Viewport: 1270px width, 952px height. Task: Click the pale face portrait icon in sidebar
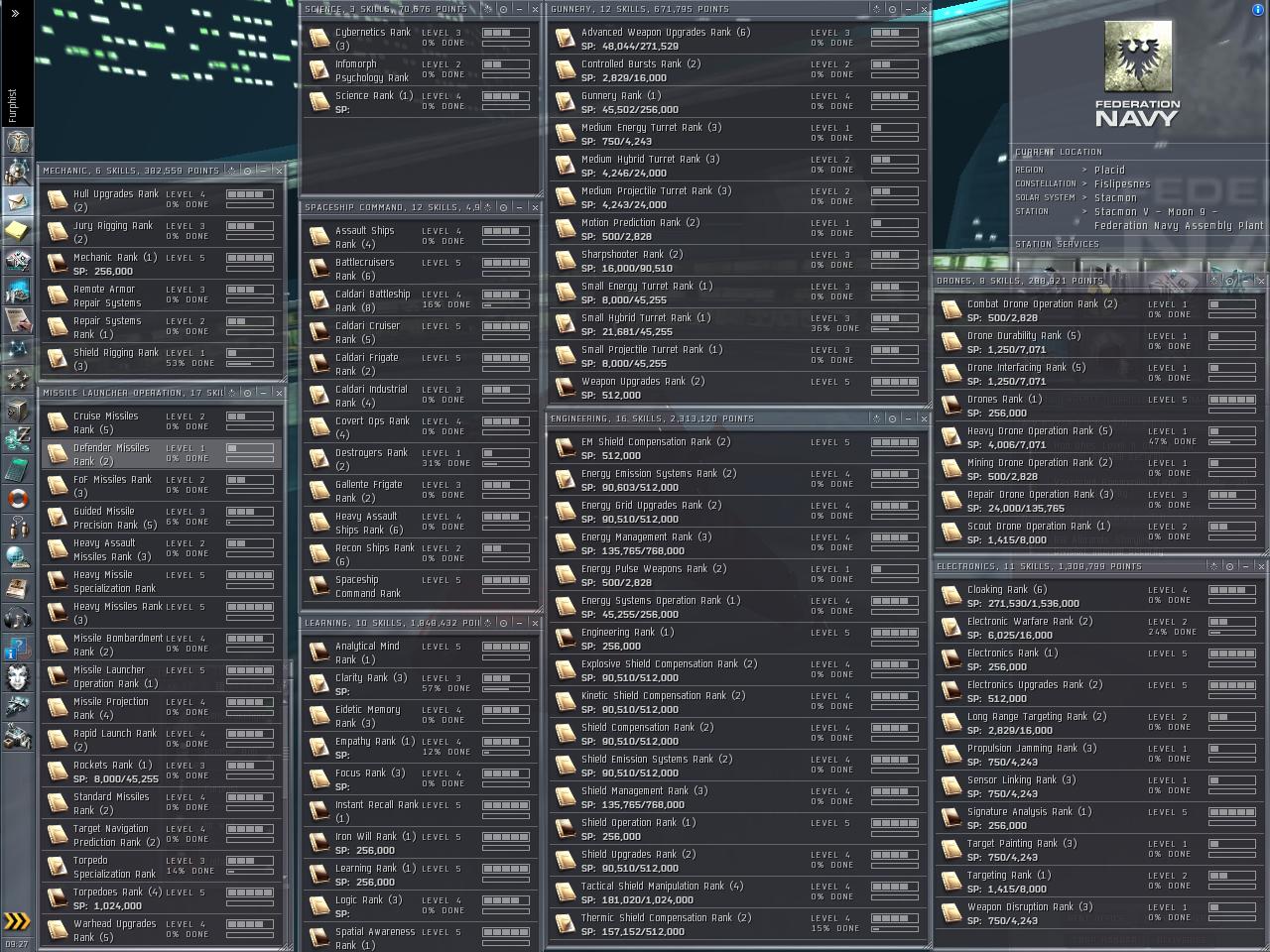pyautogui.click(x=17, y=678)
